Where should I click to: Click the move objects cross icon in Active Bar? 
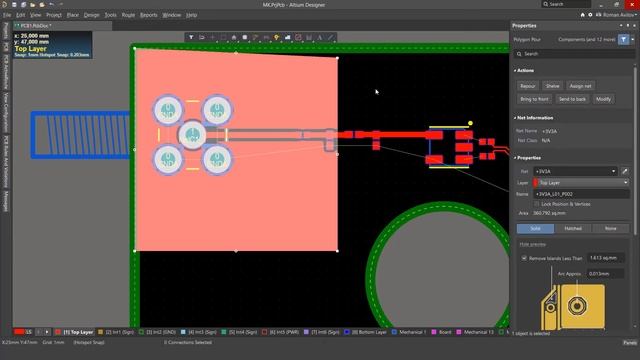(x=212, y=37)
